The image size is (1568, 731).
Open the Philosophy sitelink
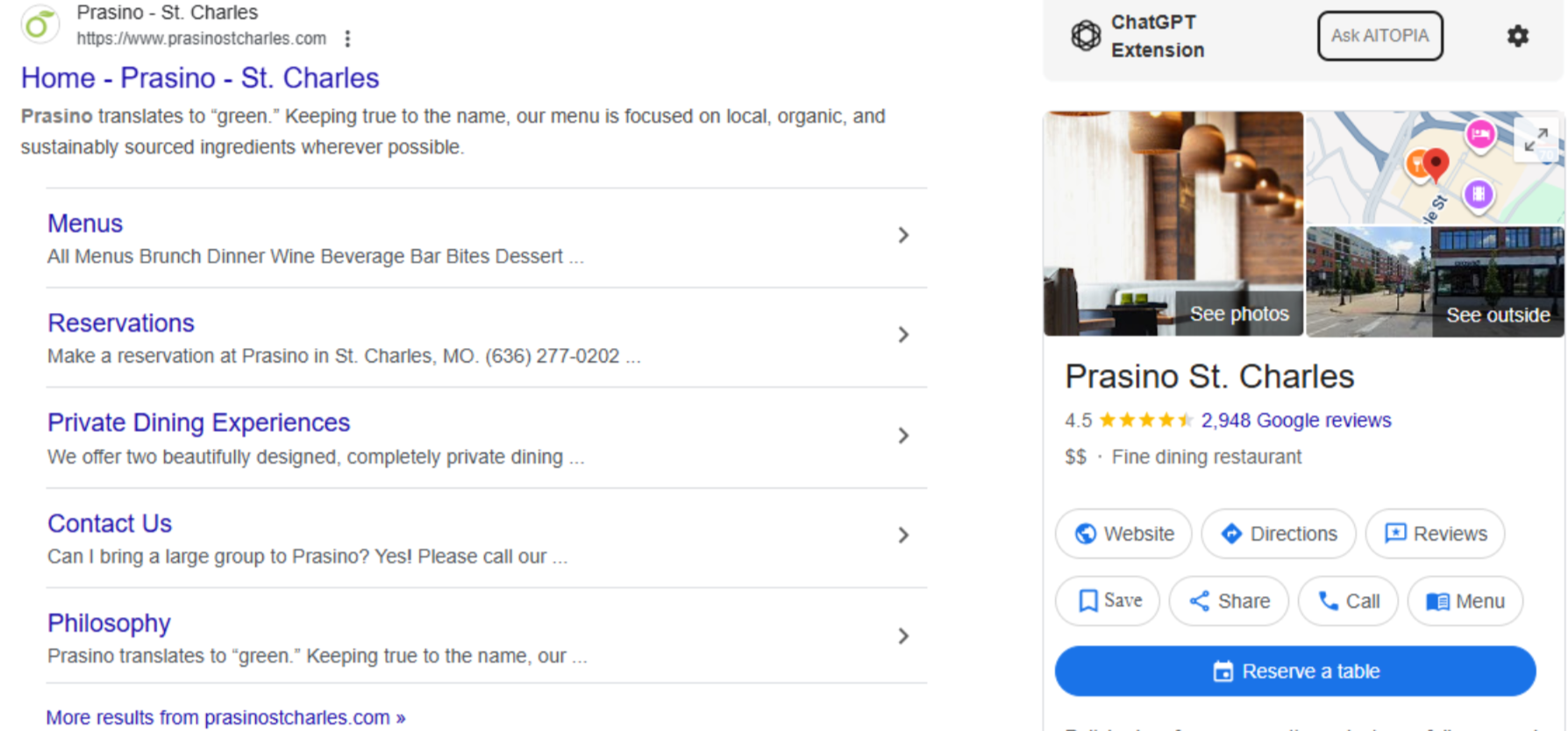point(109,623)
